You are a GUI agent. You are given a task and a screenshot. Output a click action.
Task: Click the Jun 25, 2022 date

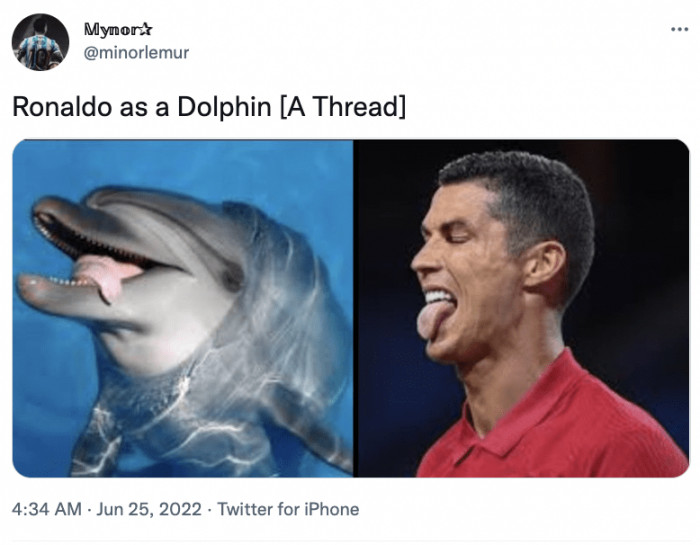pyautogui.click(x=149, y=509)
